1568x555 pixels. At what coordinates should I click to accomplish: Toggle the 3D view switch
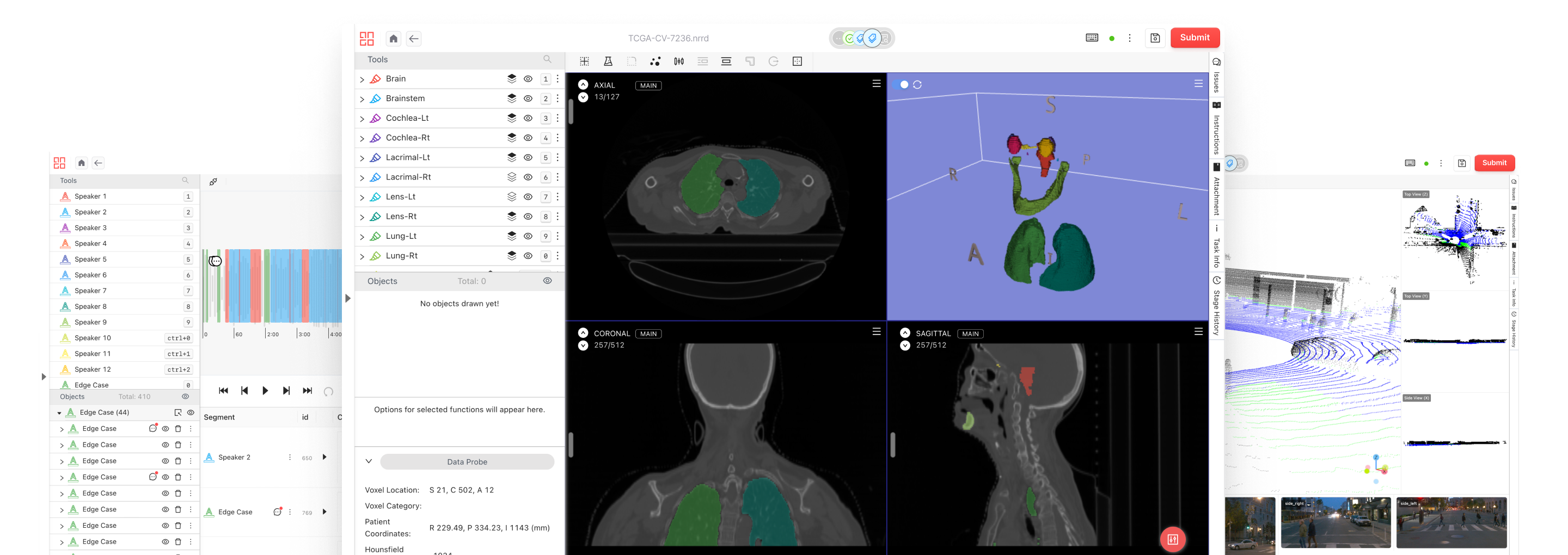click(x=902, y=84)
